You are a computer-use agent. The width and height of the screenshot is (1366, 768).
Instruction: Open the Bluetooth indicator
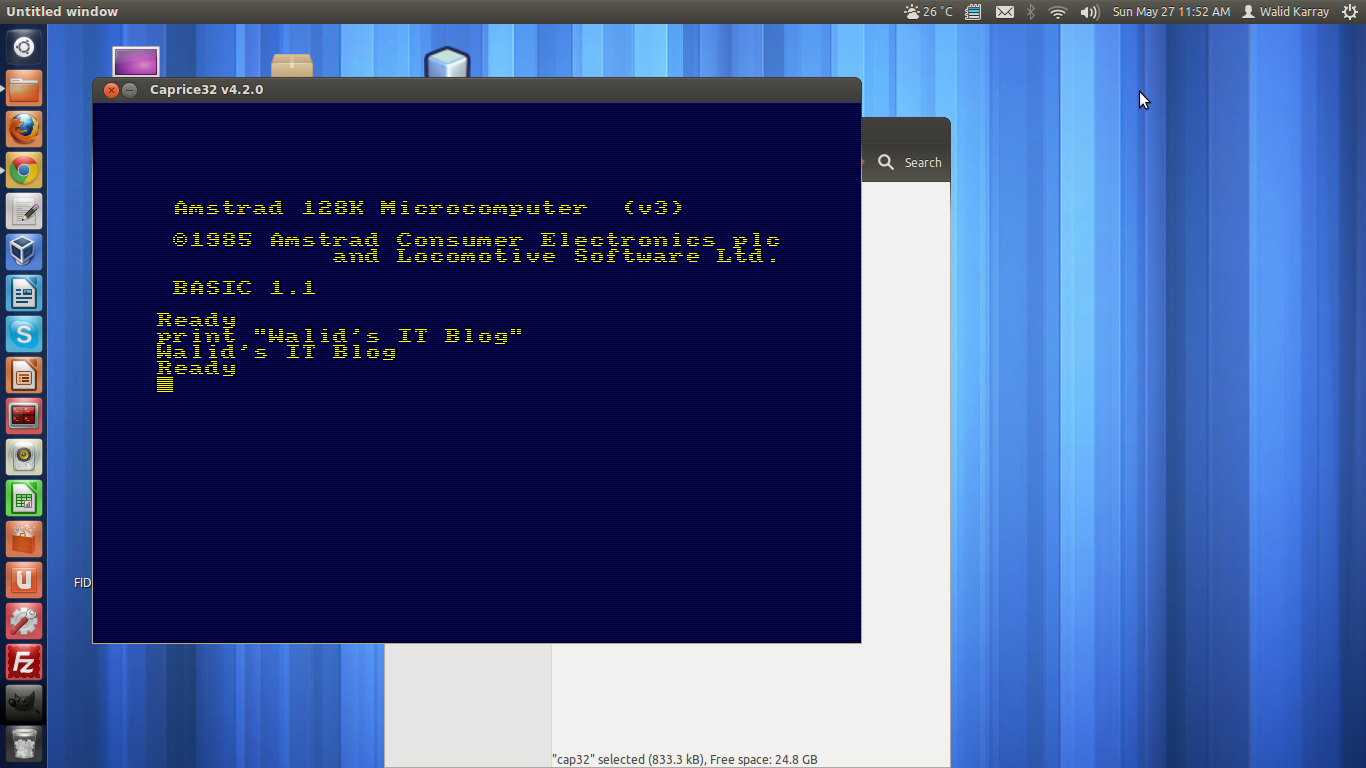click(1031, 12)
